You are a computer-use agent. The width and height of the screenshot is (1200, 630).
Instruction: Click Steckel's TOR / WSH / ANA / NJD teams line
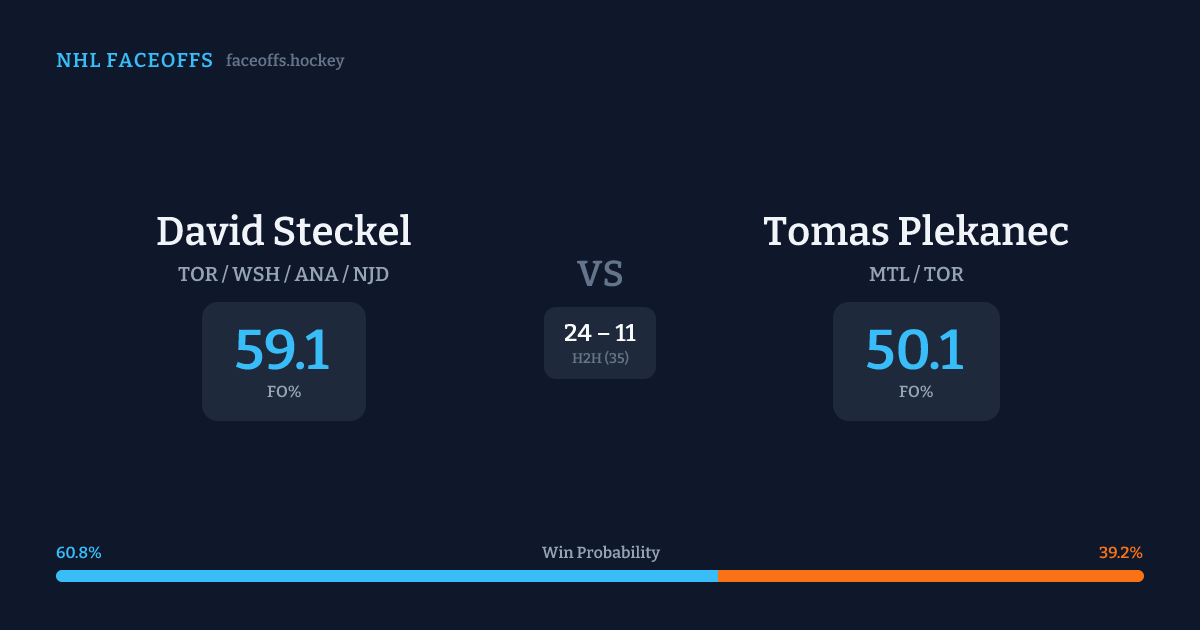(x=283, y=274)
